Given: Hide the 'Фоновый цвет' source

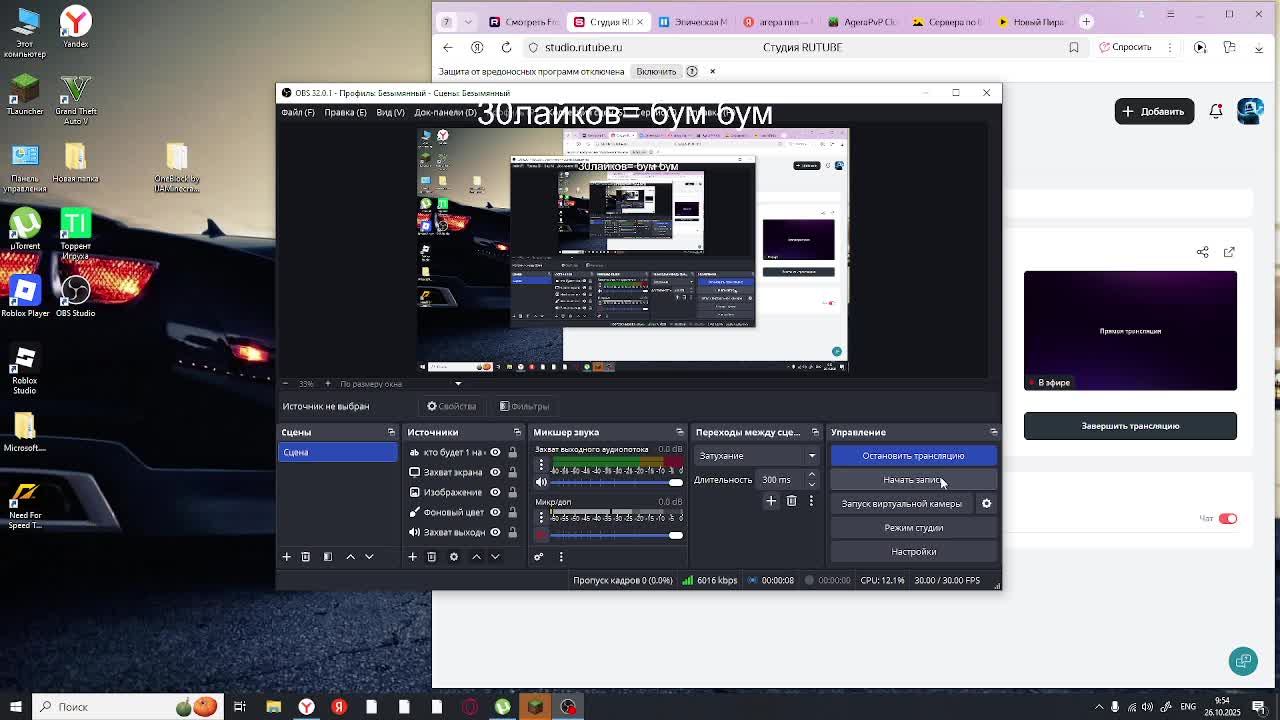Looking at the screenshot, I should click(x=495, y=512).
